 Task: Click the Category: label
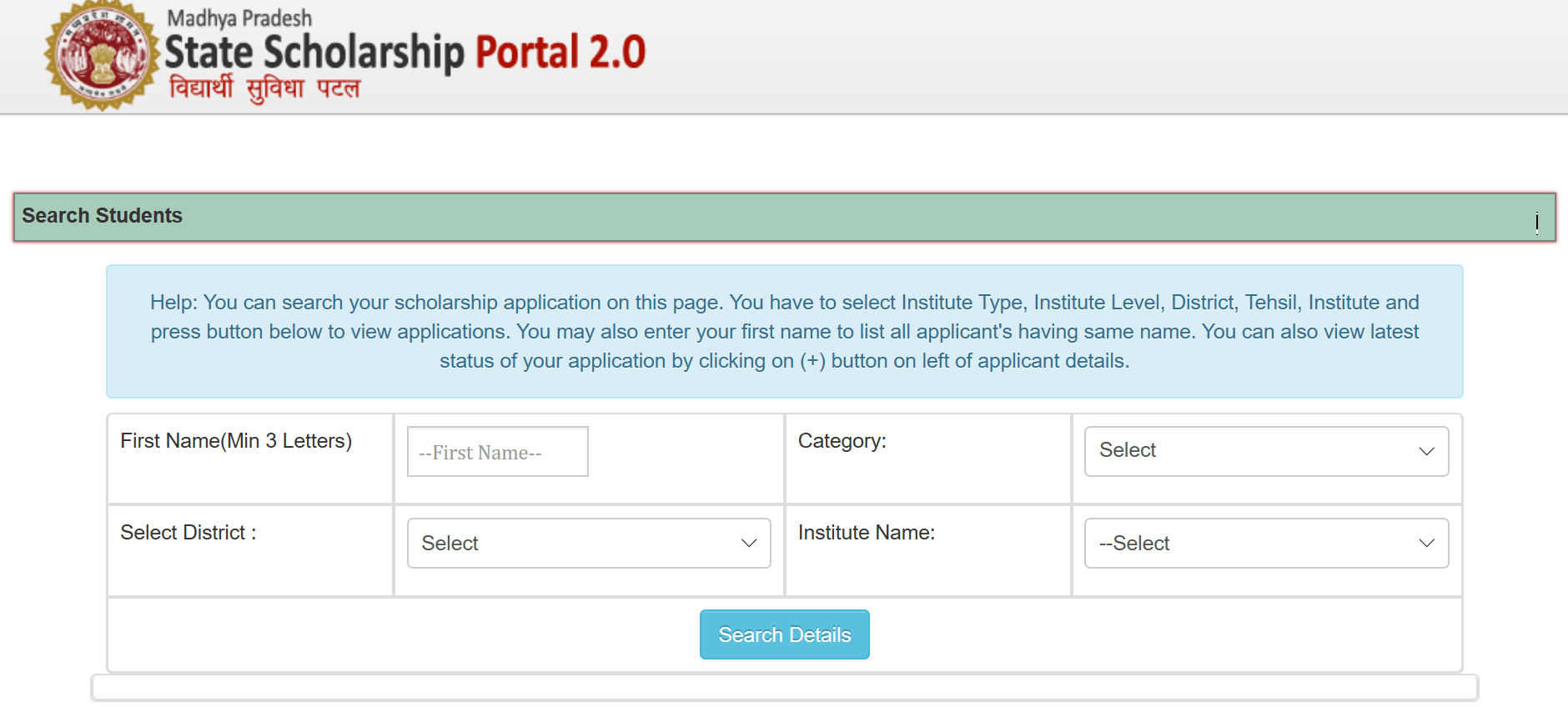[x=842, y=441]
